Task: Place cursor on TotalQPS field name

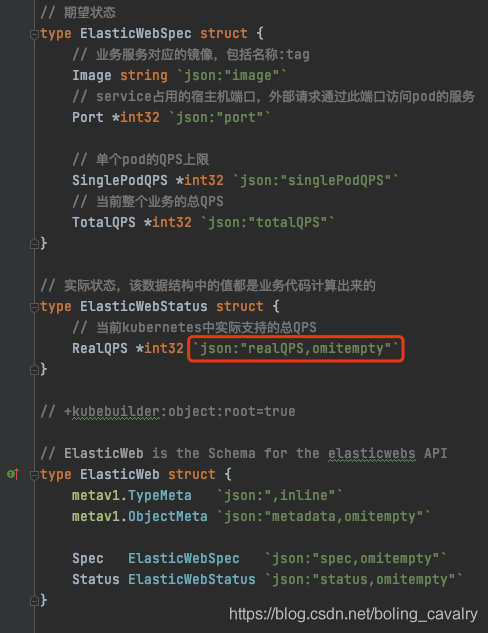Action: tap(104, 222)
